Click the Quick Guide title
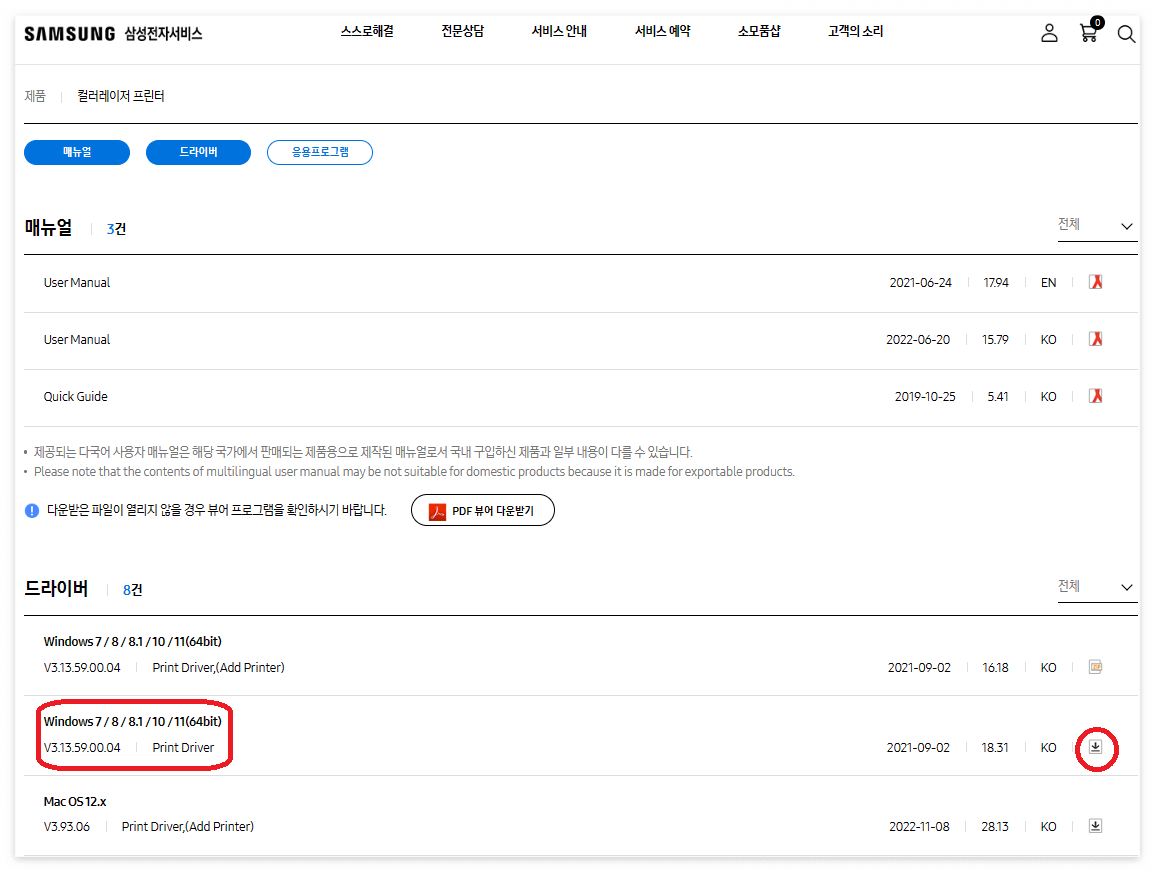The image size is (1155, 872). click(75, 396)
